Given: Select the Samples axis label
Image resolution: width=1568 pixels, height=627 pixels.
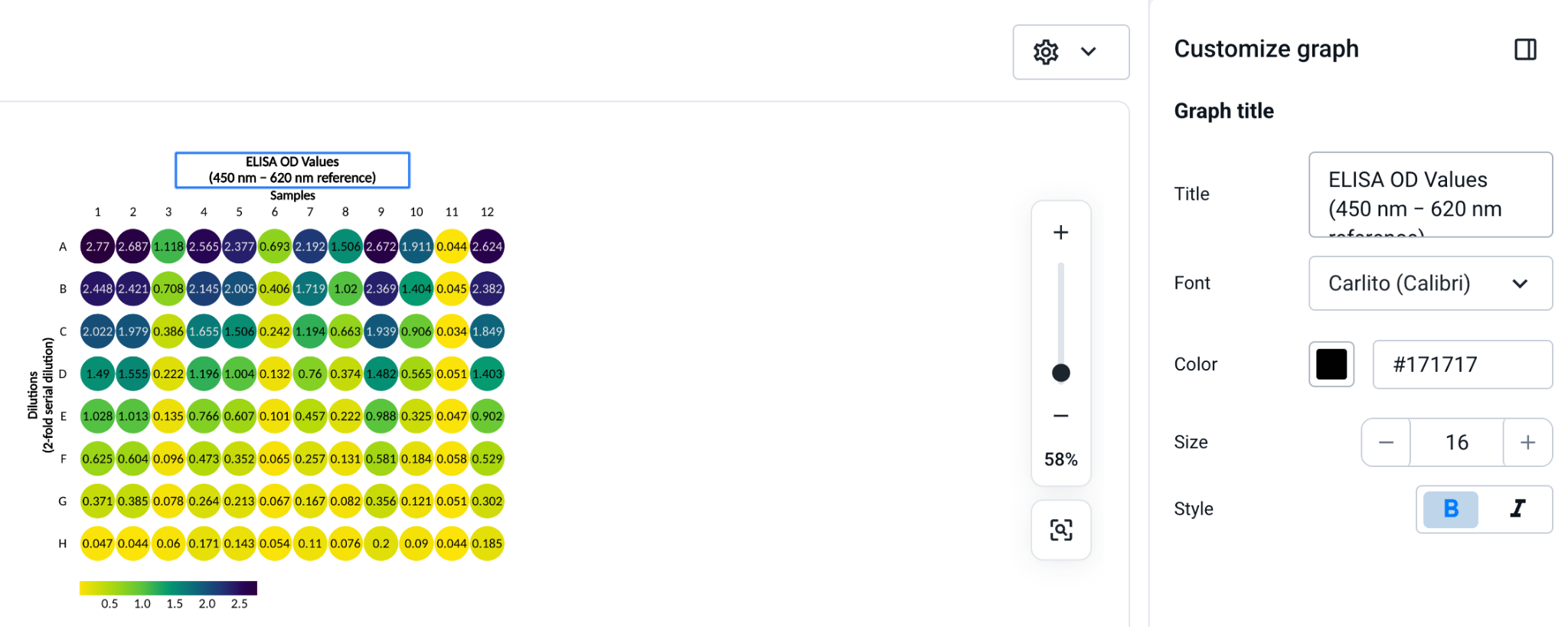Looking at the screenshot, I should (x=292, y=196).
